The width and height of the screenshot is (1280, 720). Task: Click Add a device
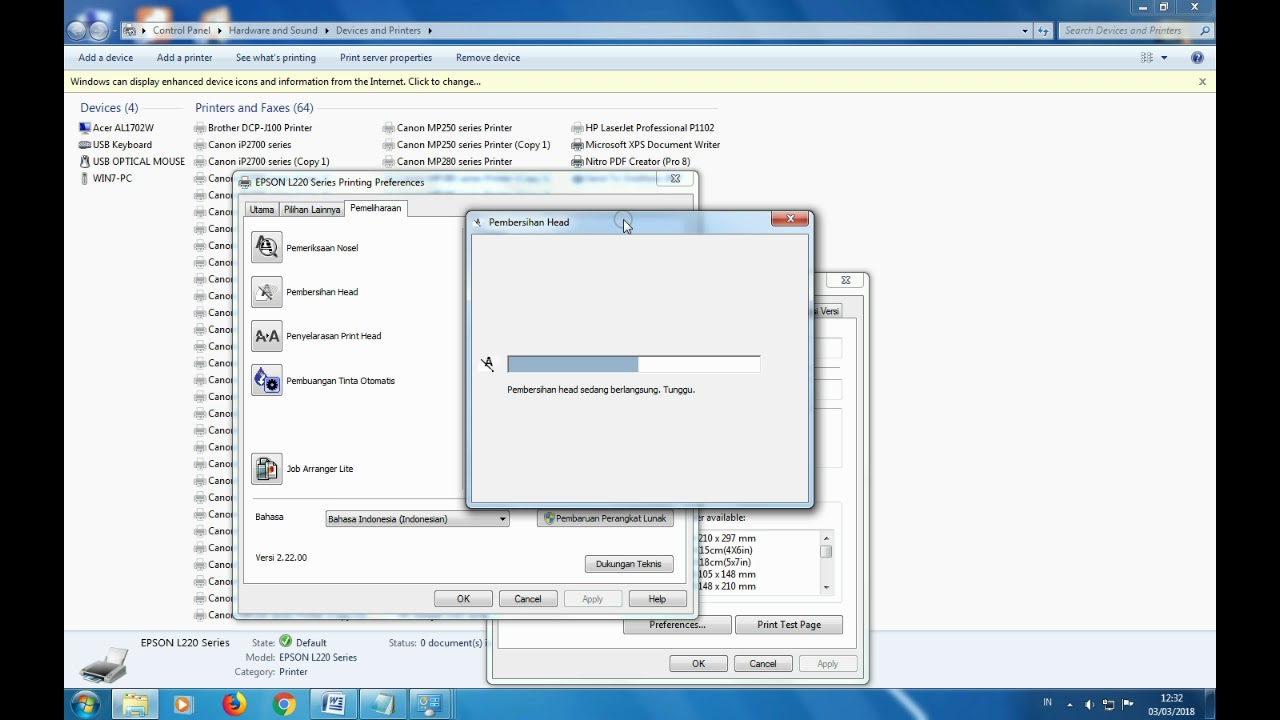click(x=106, y=58)
